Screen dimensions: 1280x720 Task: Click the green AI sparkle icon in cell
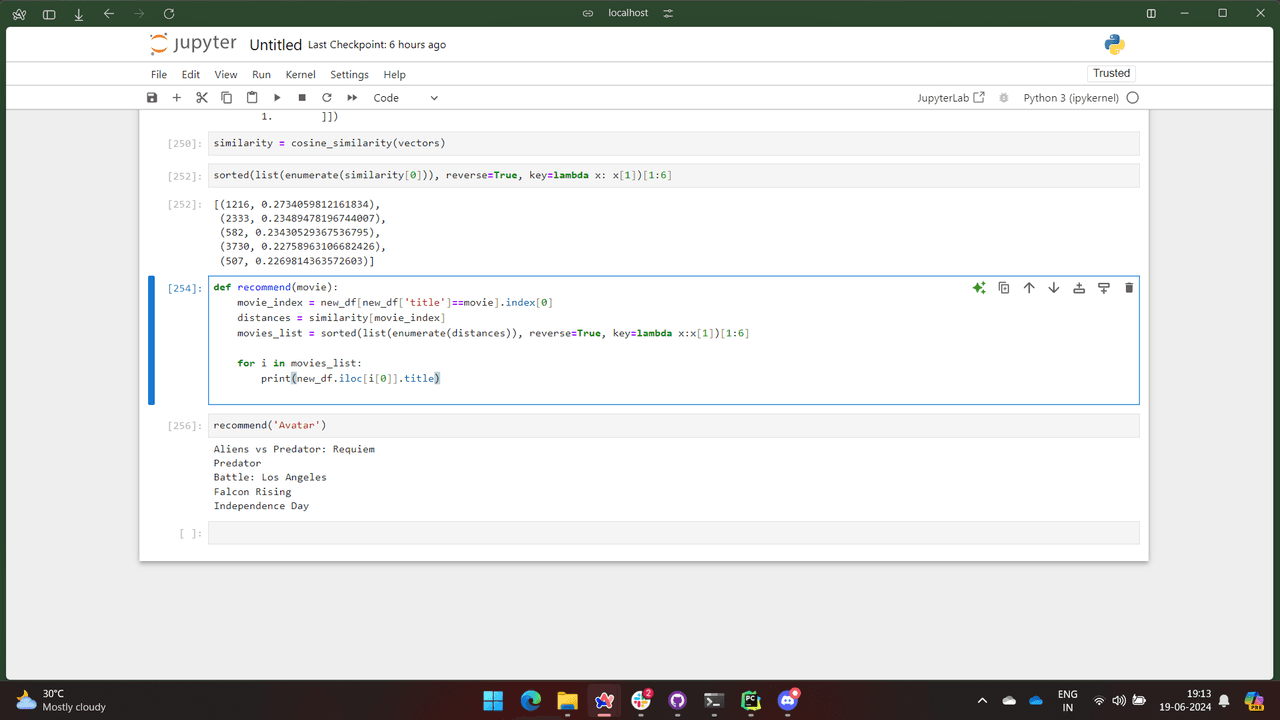[979, 288]
